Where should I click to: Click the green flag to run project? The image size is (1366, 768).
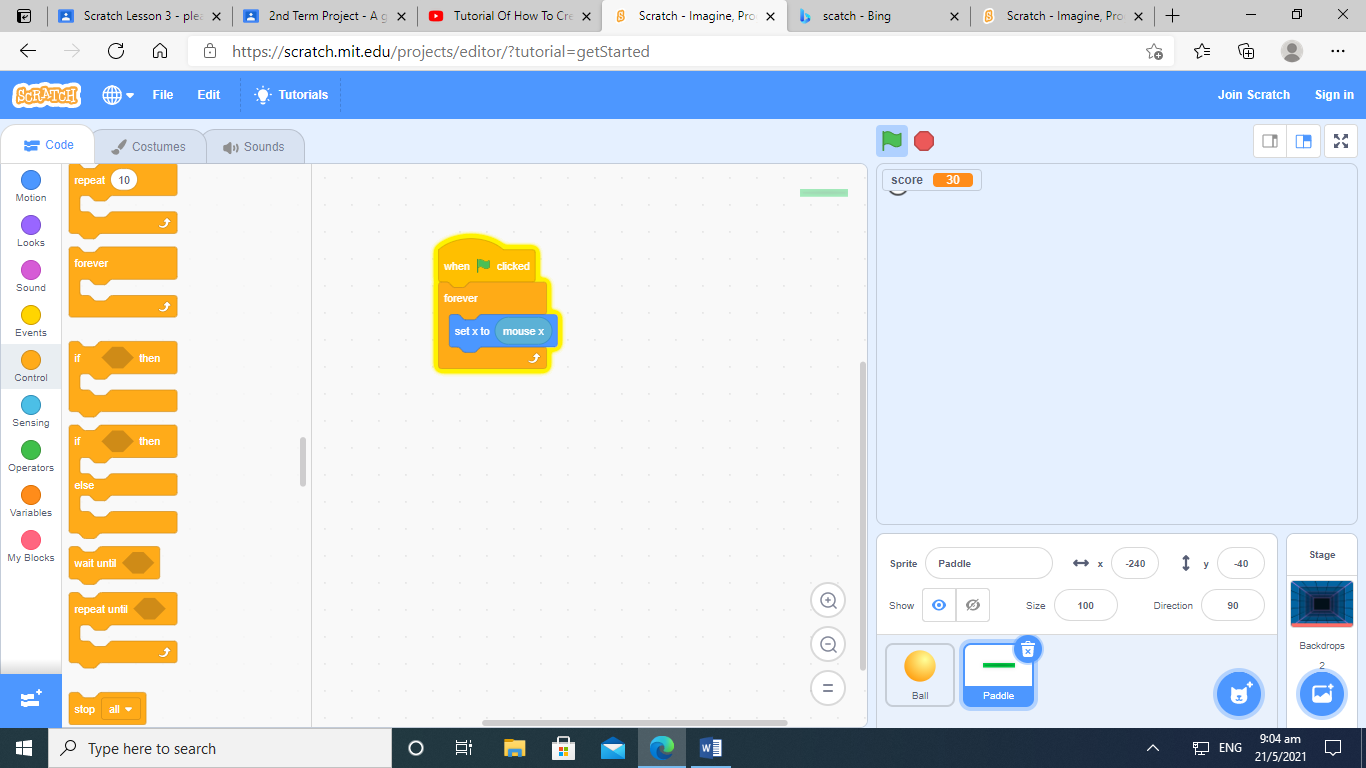[892, 141]
